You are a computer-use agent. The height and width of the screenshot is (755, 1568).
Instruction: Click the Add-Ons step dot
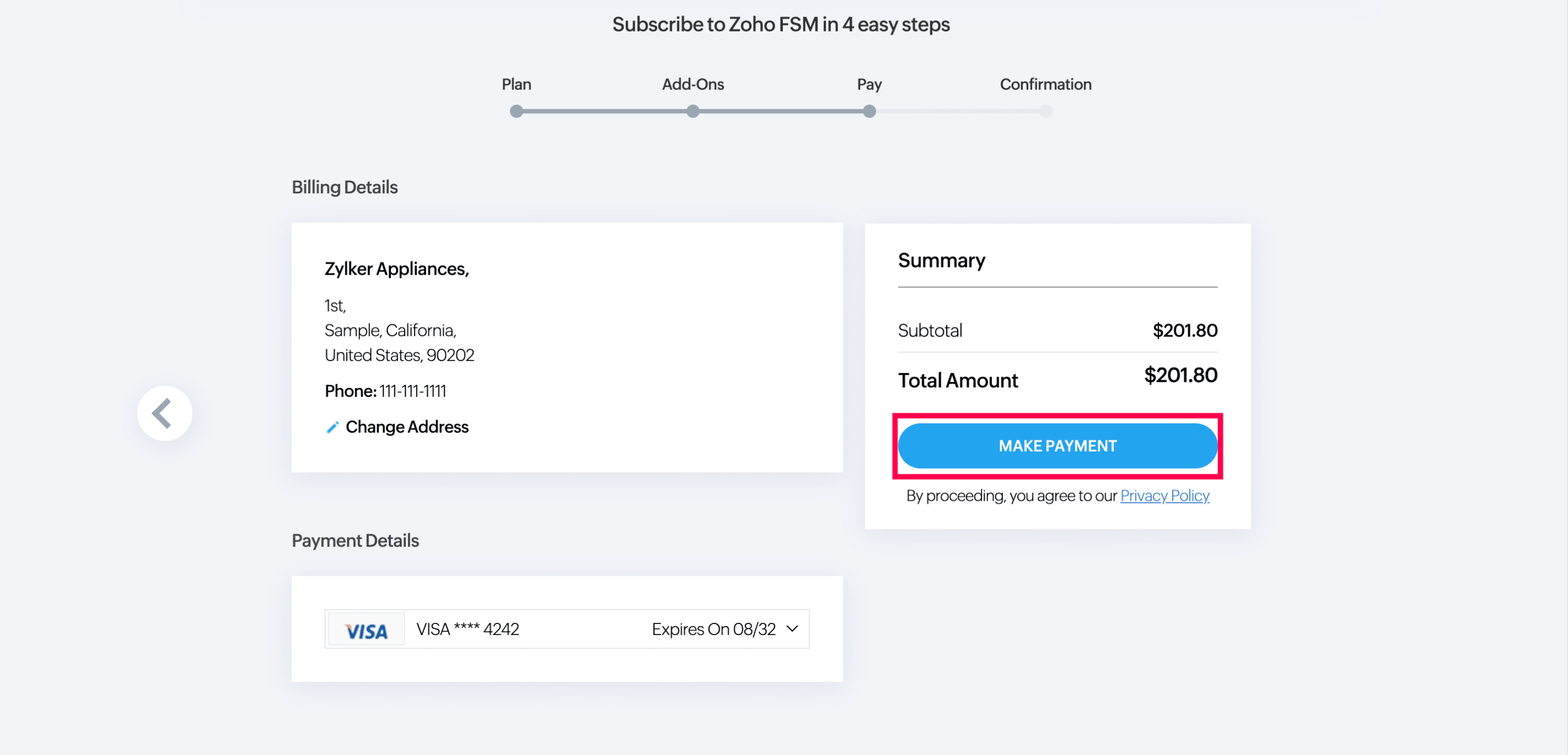point(693,111)
